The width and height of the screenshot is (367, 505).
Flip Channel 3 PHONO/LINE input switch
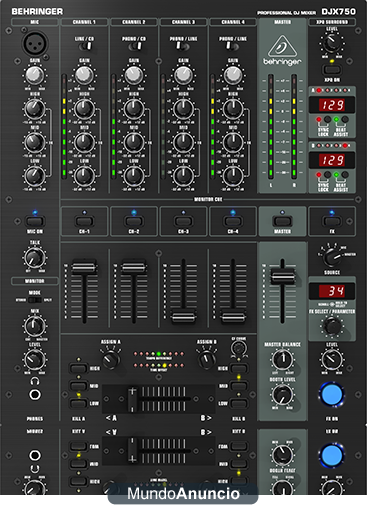(182, 46)
